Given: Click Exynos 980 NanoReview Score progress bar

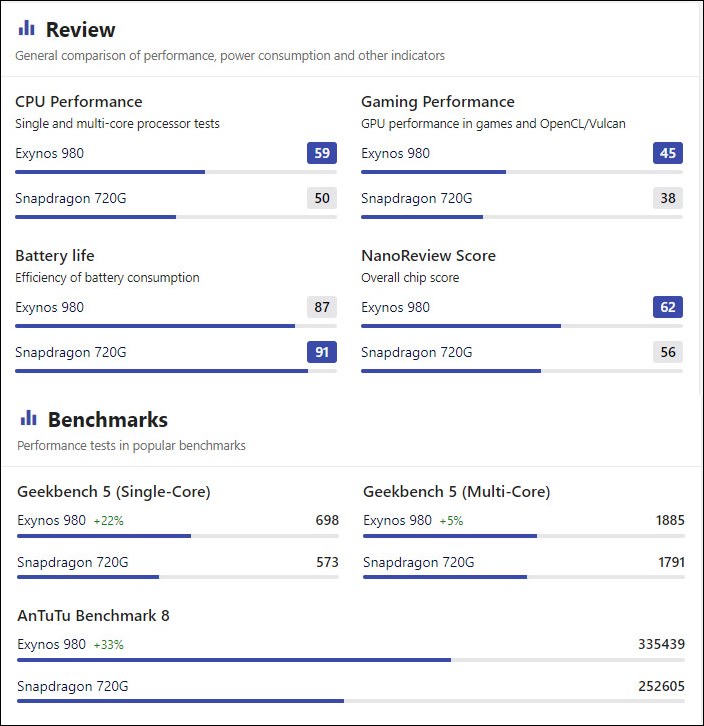Looking at the screenshot, I should pyautogui.click(x=522, y=326).
